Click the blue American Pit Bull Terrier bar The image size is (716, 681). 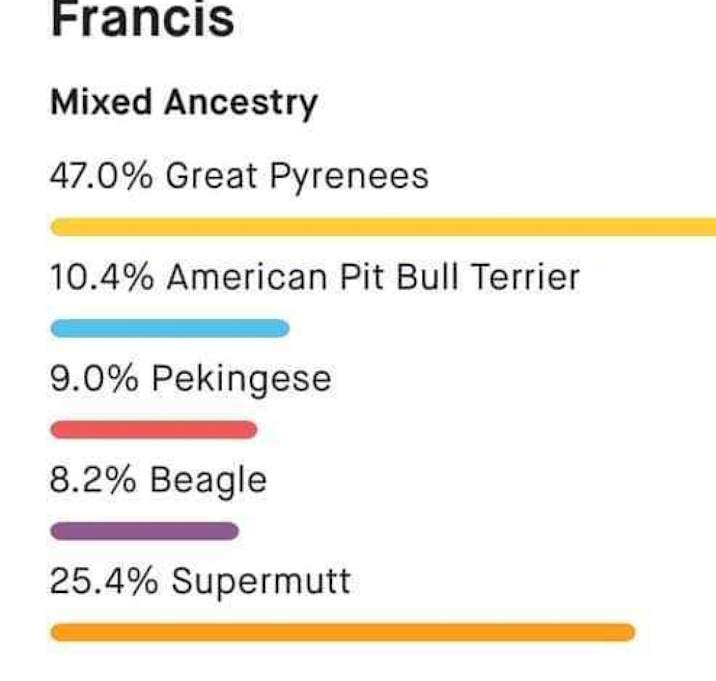(170, 328)
